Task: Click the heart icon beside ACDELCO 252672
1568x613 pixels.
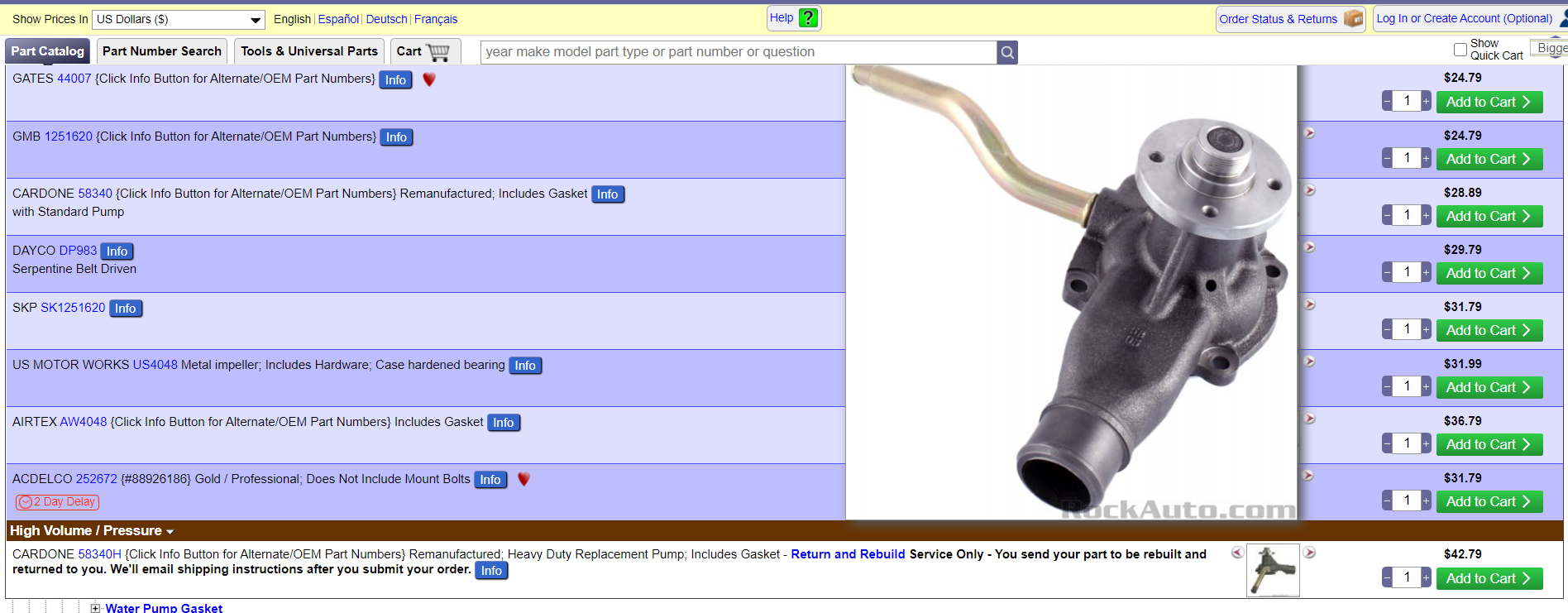Action: point(523,479)
